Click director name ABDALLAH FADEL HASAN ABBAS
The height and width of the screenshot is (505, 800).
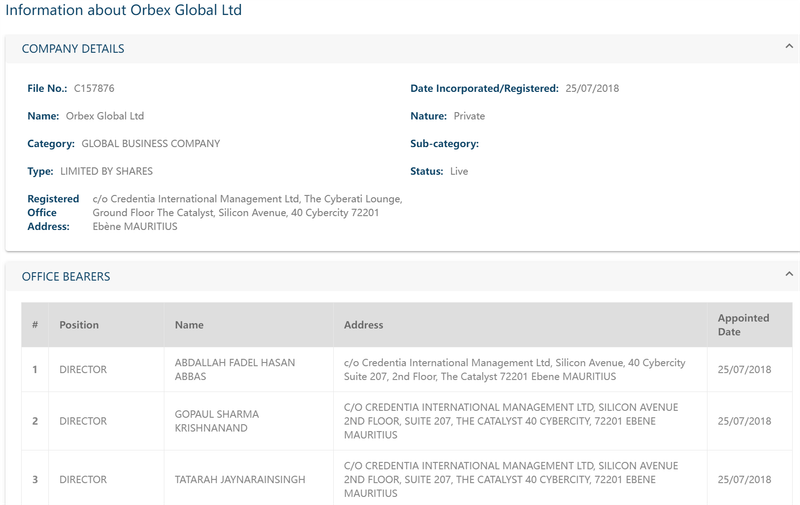[235, 369]
